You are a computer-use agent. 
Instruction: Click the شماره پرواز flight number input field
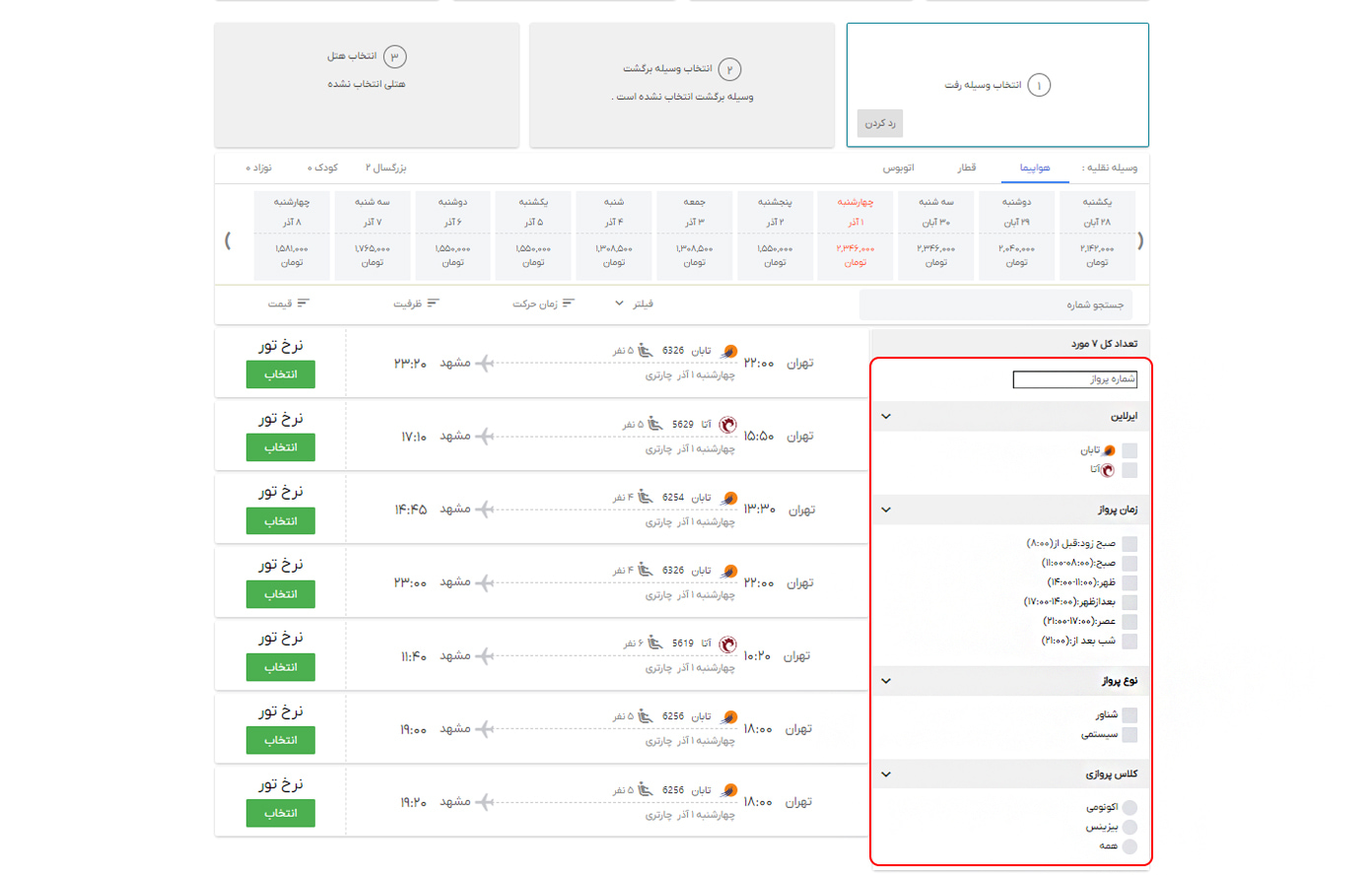(1074, 379)
